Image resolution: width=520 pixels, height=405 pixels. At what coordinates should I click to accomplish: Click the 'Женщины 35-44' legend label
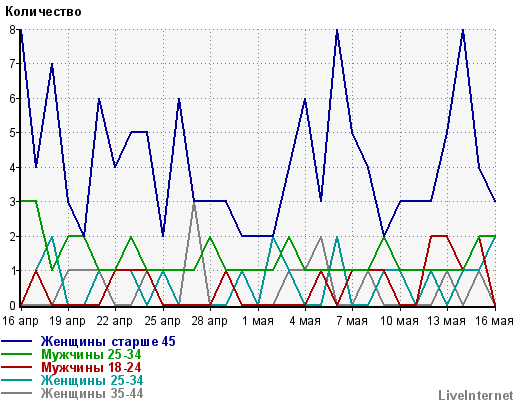click(92, 393)
